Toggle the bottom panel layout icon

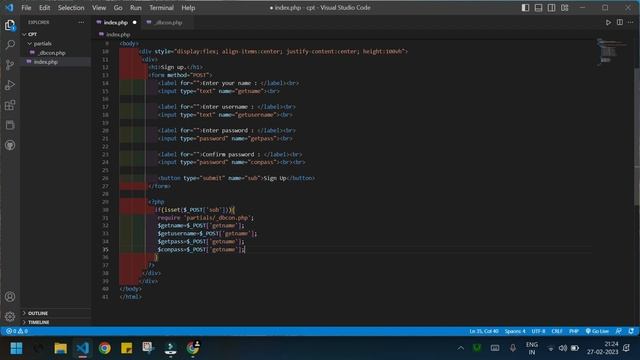coord(538,8)
